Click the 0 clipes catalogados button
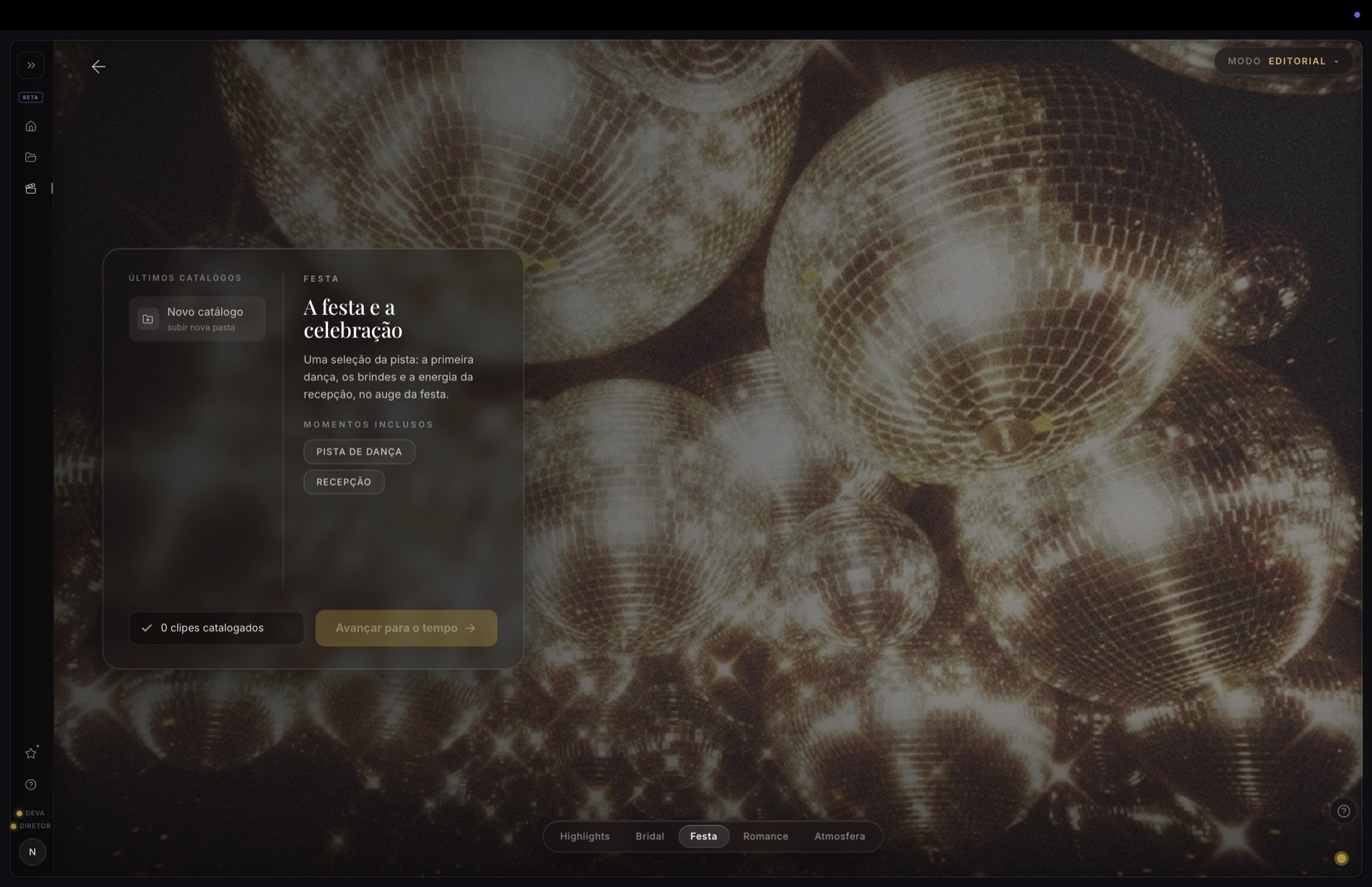 pyautogui.click(x=216, y=628)
